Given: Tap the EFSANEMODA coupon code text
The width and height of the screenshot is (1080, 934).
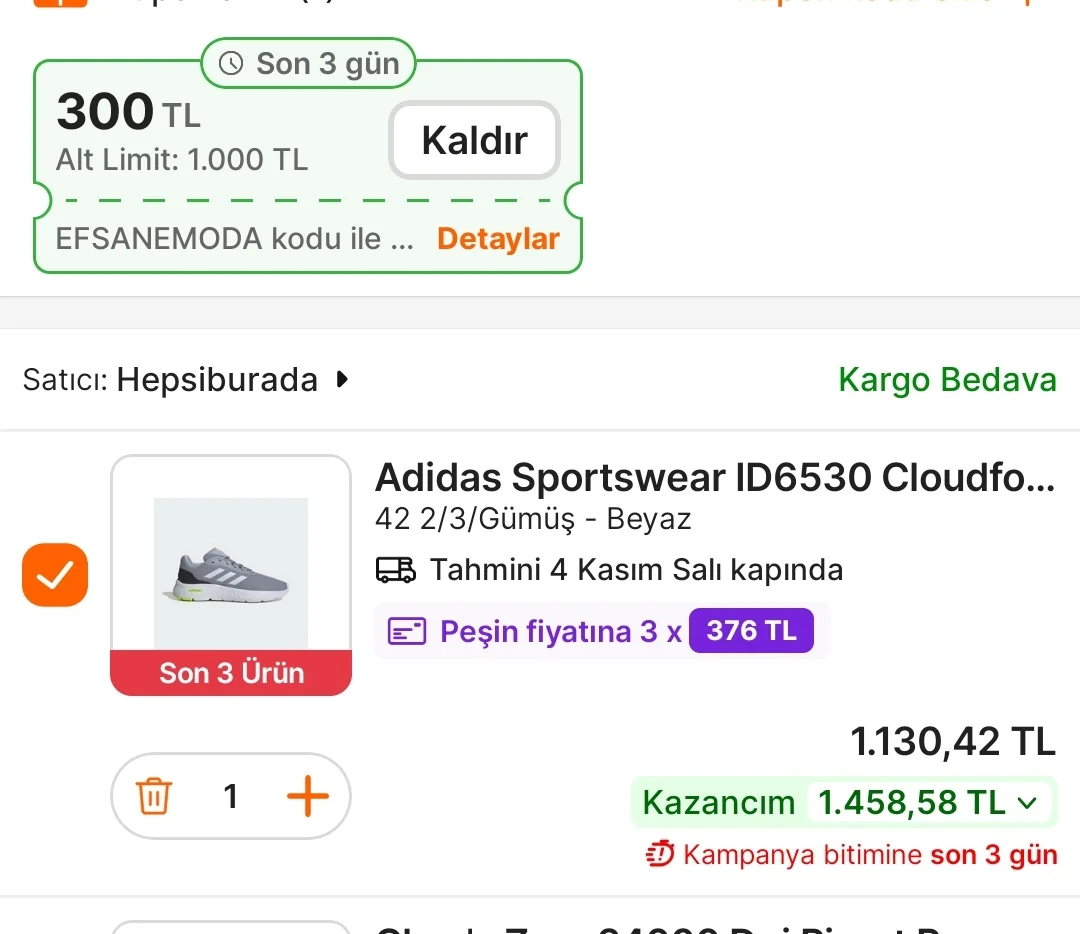Looking at the screenshot, I should click(234, 239).
